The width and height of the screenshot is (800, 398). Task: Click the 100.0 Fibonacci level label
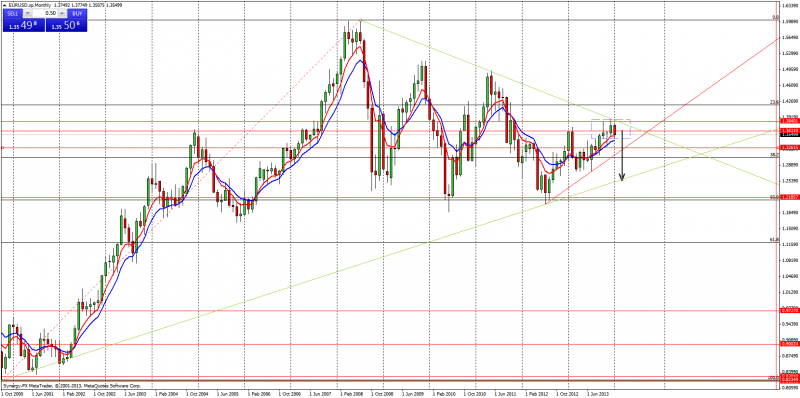coord(772,378)
